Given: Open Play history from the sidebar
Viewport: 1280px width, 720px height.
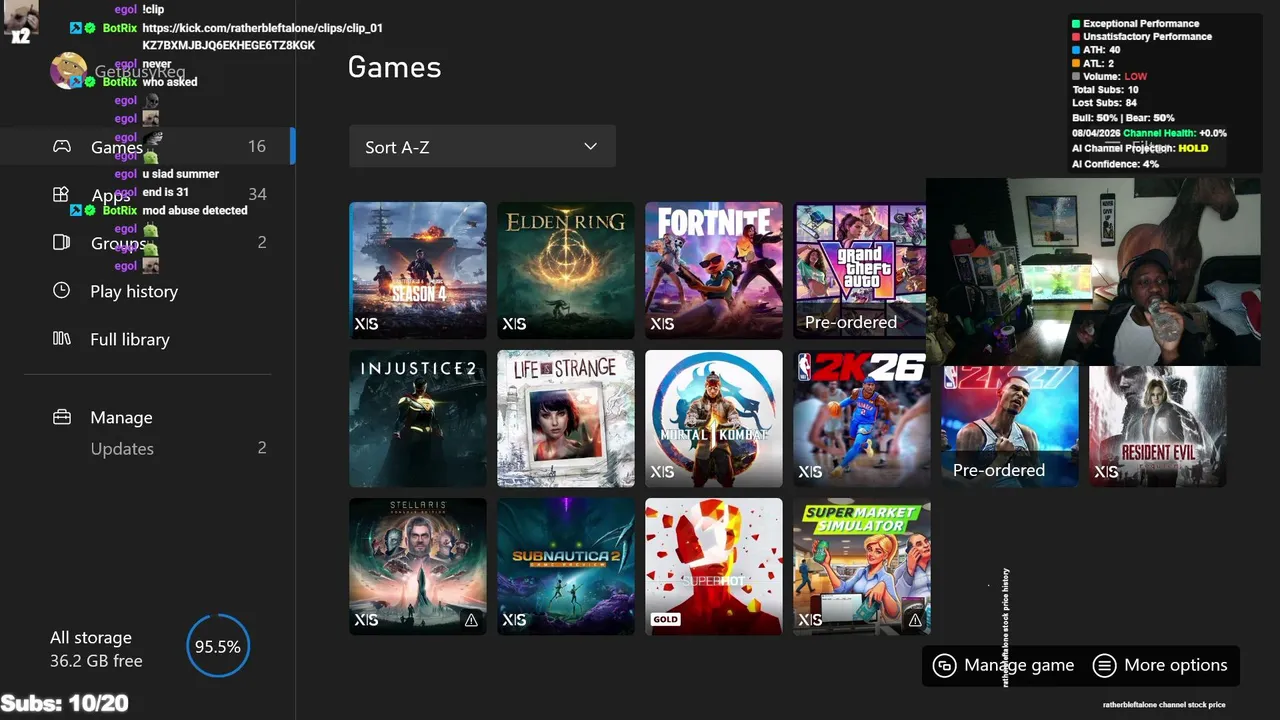Looking at the screenshot, I should [134, 291].
